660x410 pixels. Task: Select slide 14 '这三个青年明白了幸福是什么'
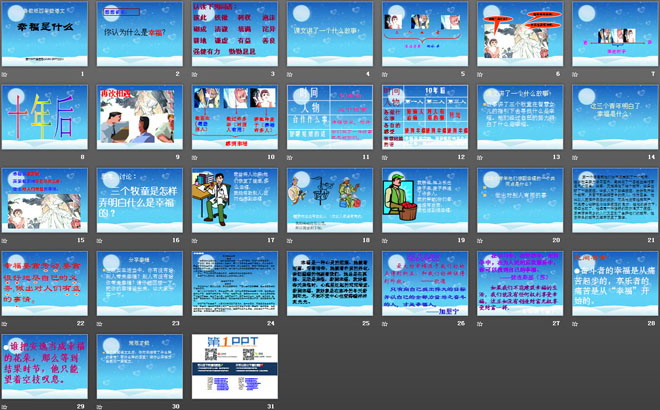[615, 117]
